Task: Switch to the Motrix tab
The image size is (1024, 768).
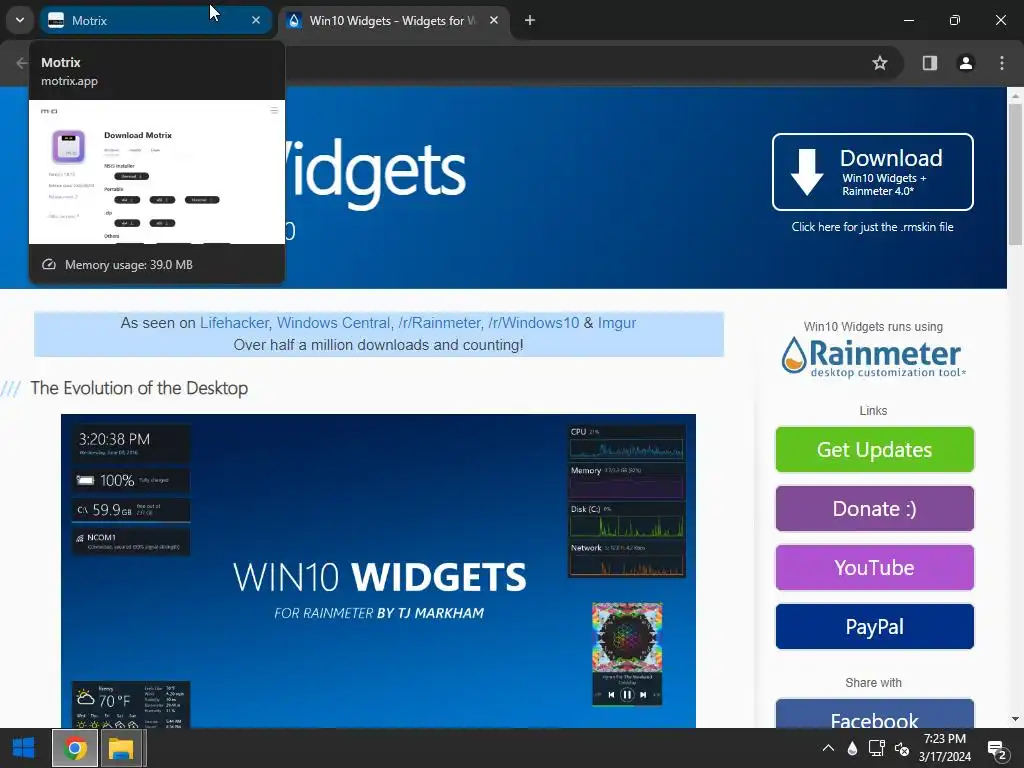Action: point(156,20)
